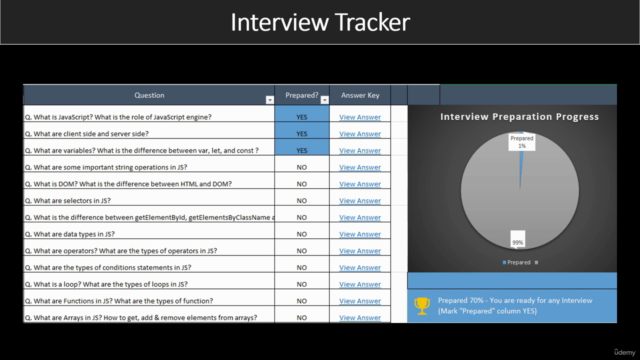Click the Interview Preparation Progress chart title
The height and width of the screenshot is (360, 640).
[519, 117]
